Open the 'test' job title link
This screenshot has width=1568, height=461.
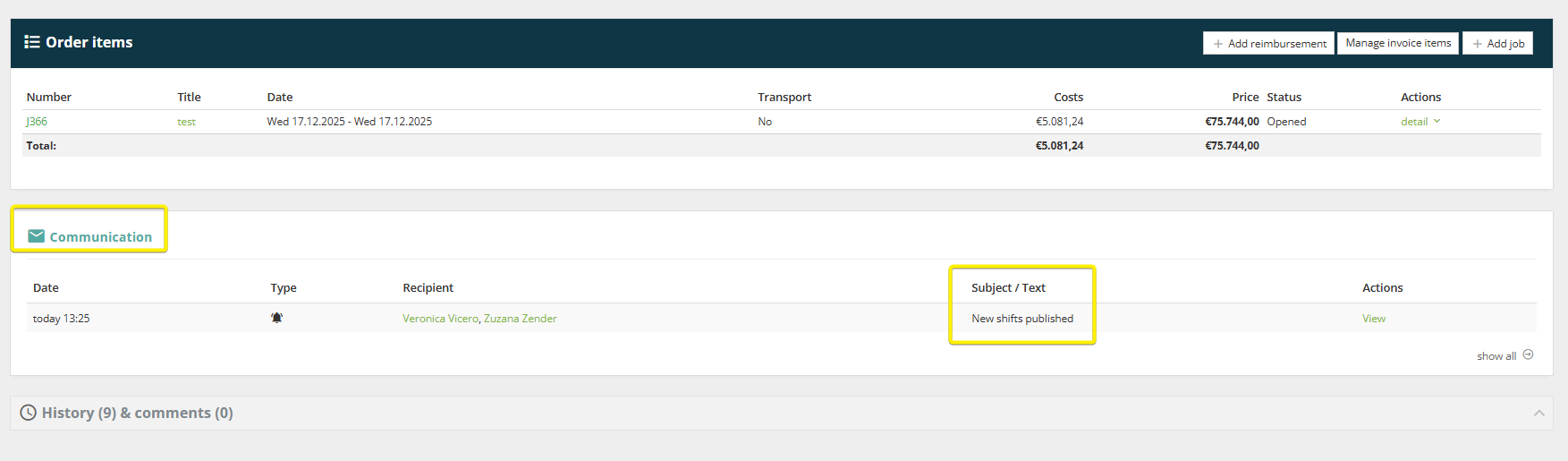coord(186,122)
